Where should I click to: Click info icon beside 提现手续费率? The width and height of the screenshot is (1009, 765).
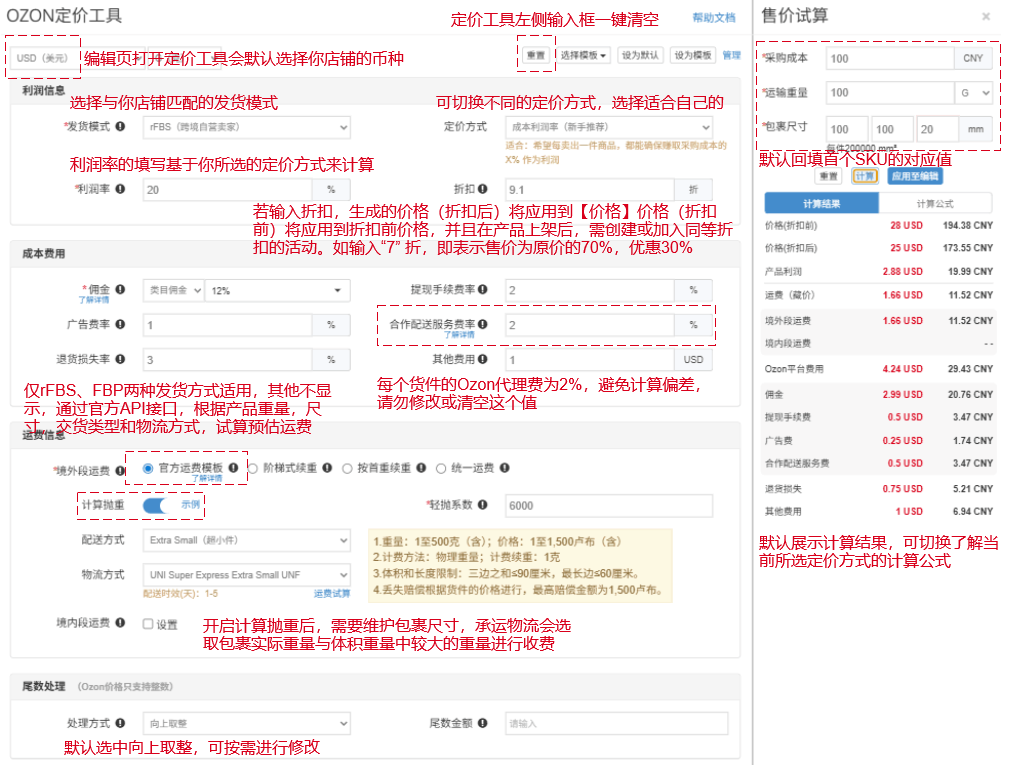click(x=483, y=290)
